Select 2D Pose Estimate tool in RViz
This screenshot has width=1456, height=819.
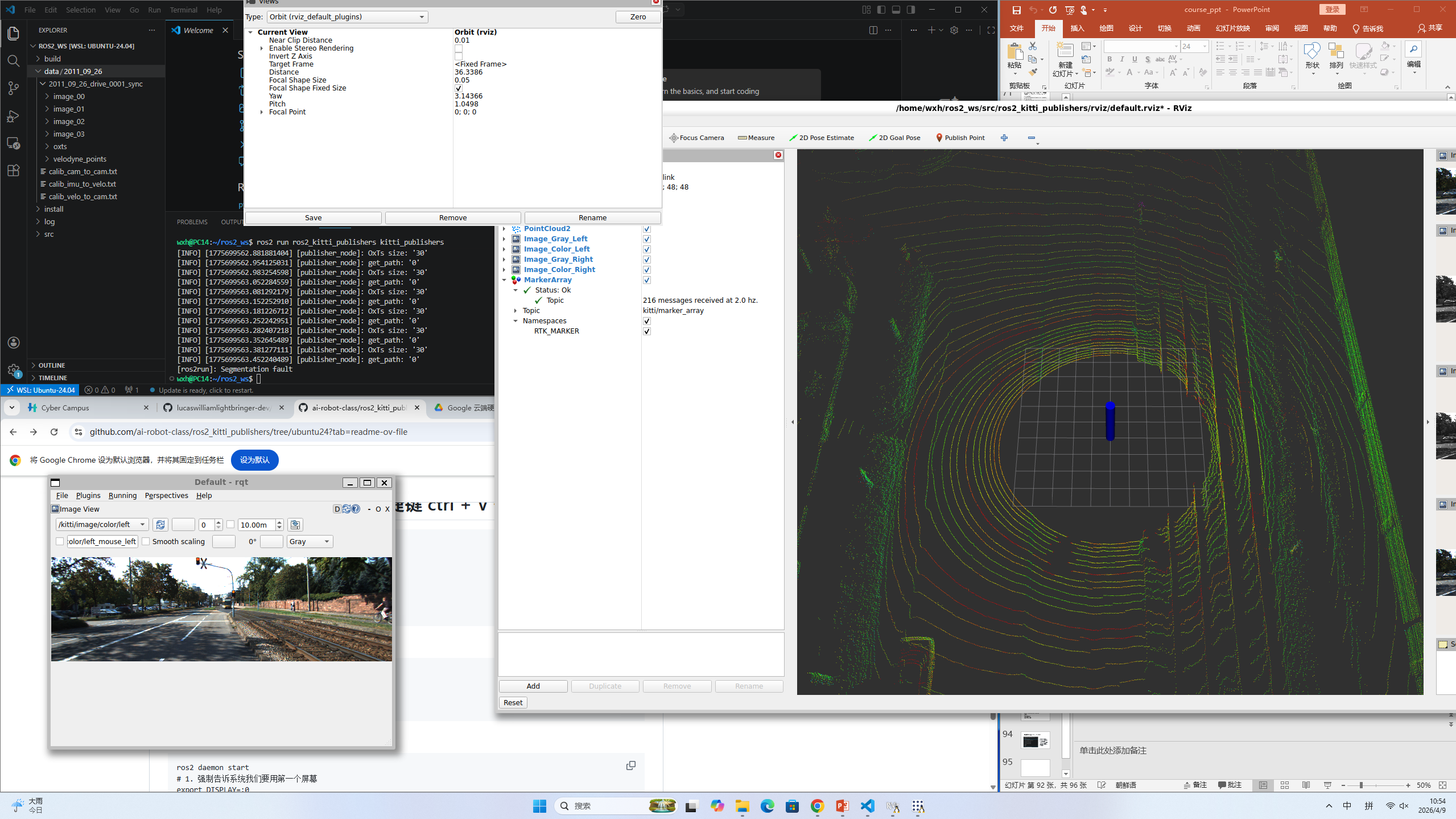822,138
